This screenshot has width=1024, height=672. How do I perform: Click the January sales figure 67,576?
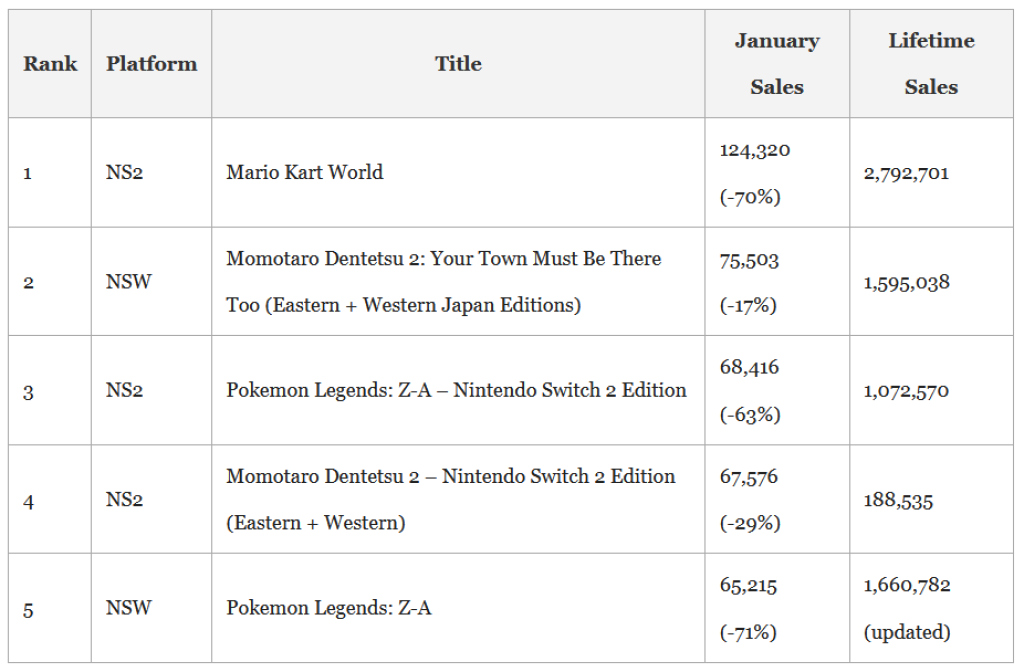[x=749, y=477]
